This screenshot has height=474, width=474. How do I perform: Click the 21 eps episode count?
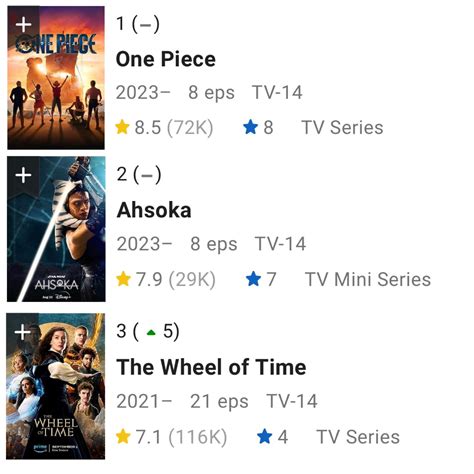click(x=219, y=401)
